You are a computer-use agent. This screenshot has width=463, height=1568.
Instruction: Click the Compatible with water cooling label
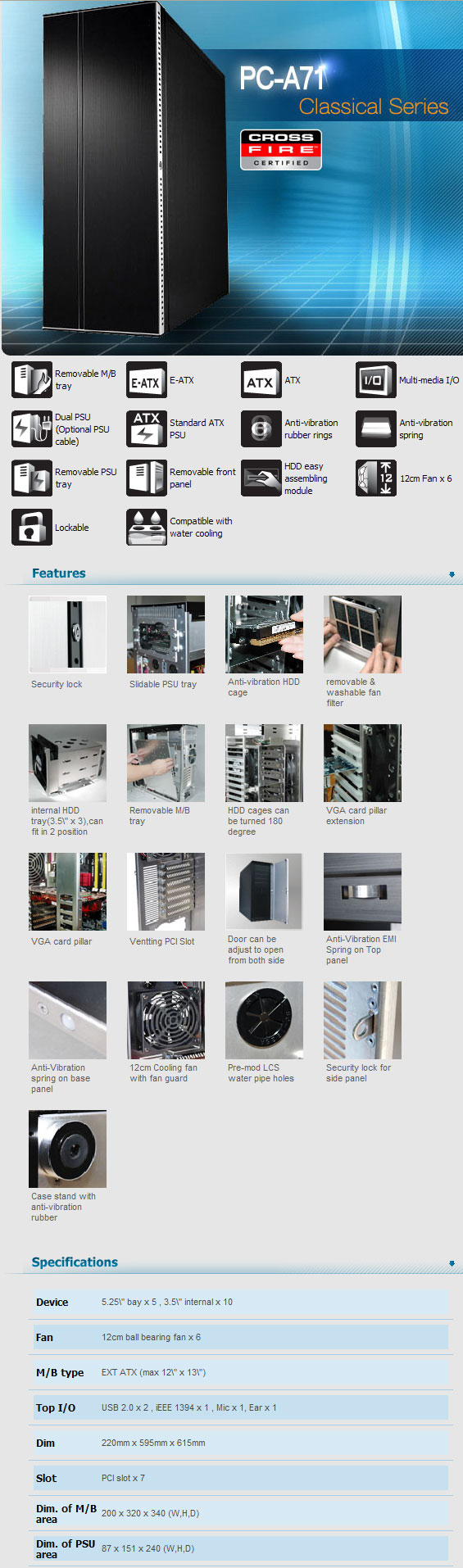(201, 528)
